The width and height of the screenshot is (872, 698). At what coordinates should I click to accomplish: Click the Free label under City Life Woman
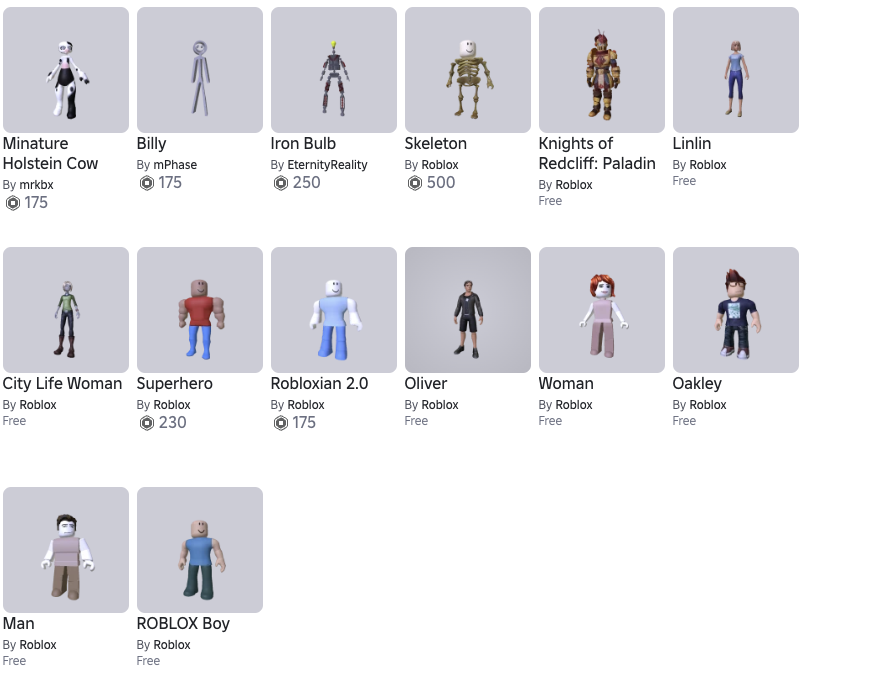(14, 421)
